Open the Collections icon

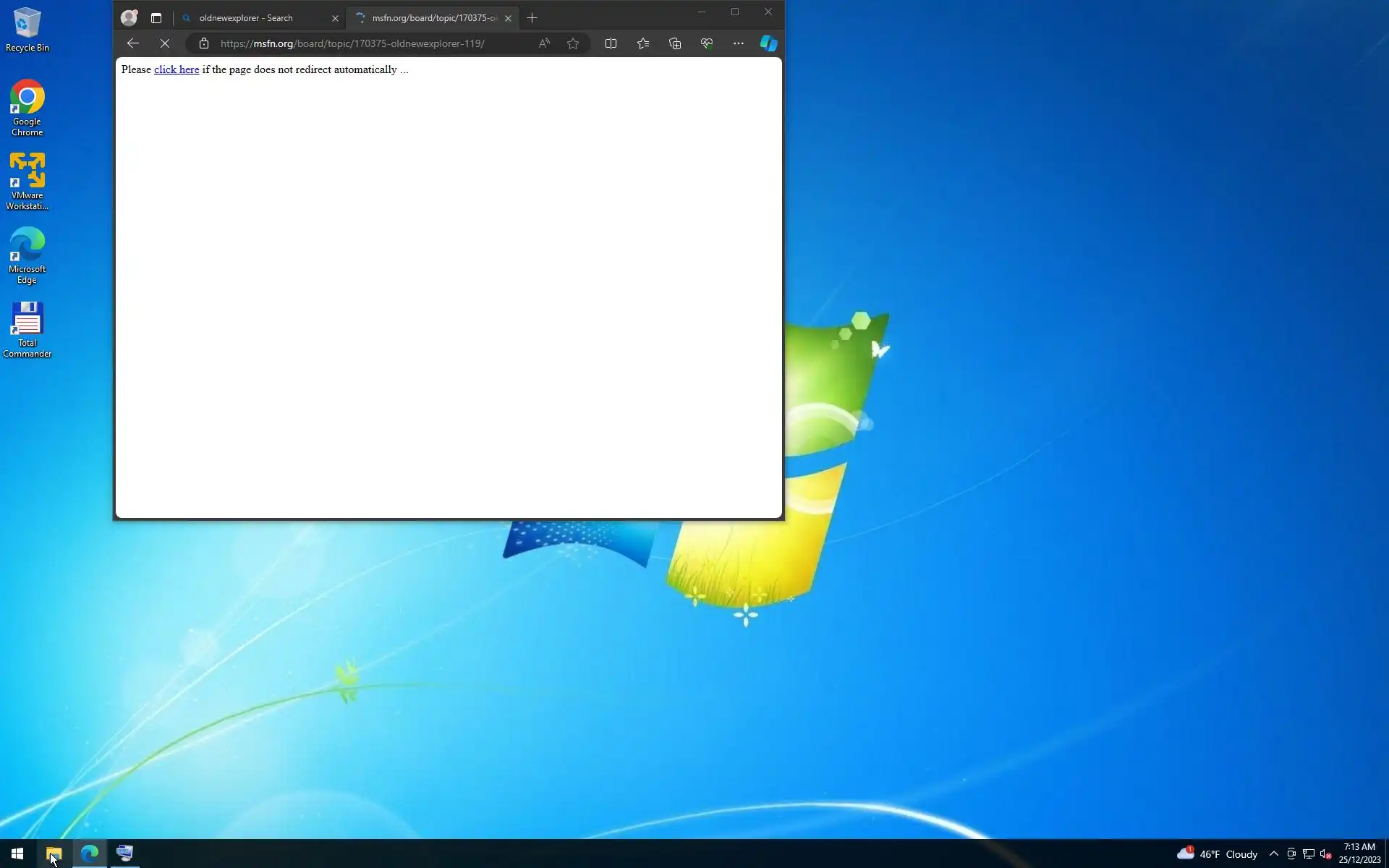pos(675,43)
